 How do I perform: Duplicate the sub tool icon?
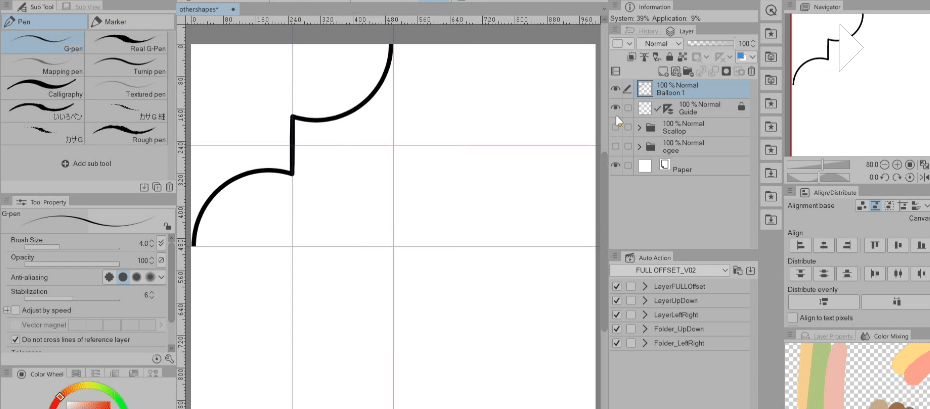point(157,187)
